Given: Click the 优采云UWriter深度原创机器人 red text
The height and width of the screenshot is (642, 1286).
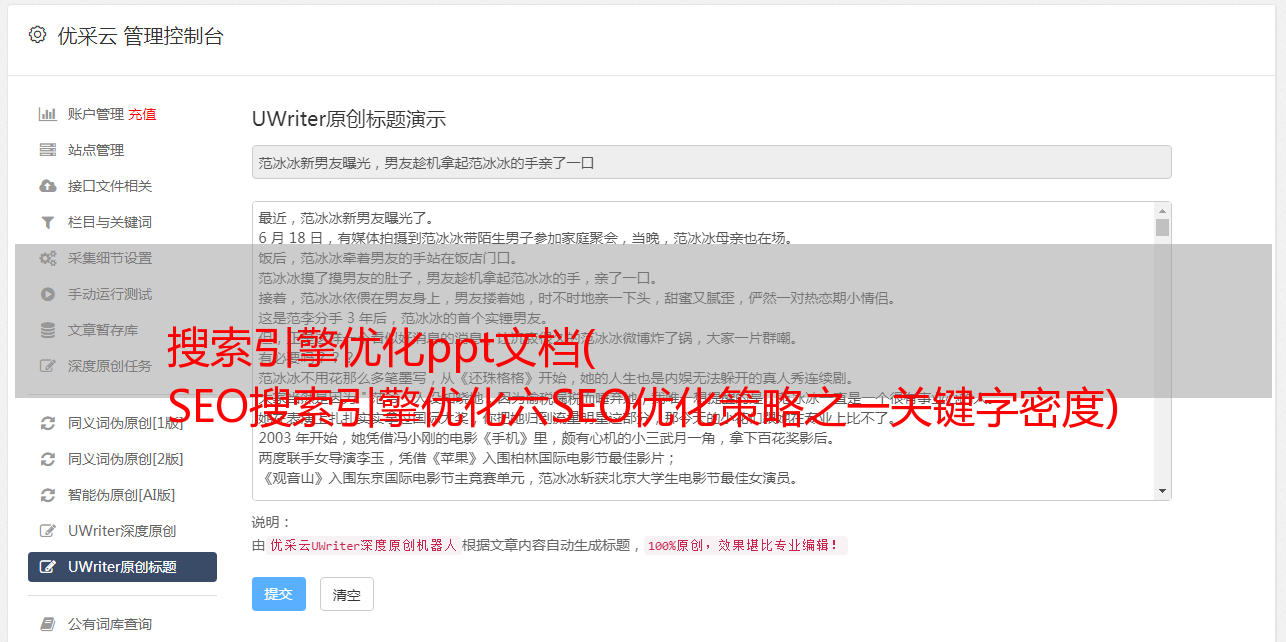Looking at the screenshot, I should click(x=363, y=546).
